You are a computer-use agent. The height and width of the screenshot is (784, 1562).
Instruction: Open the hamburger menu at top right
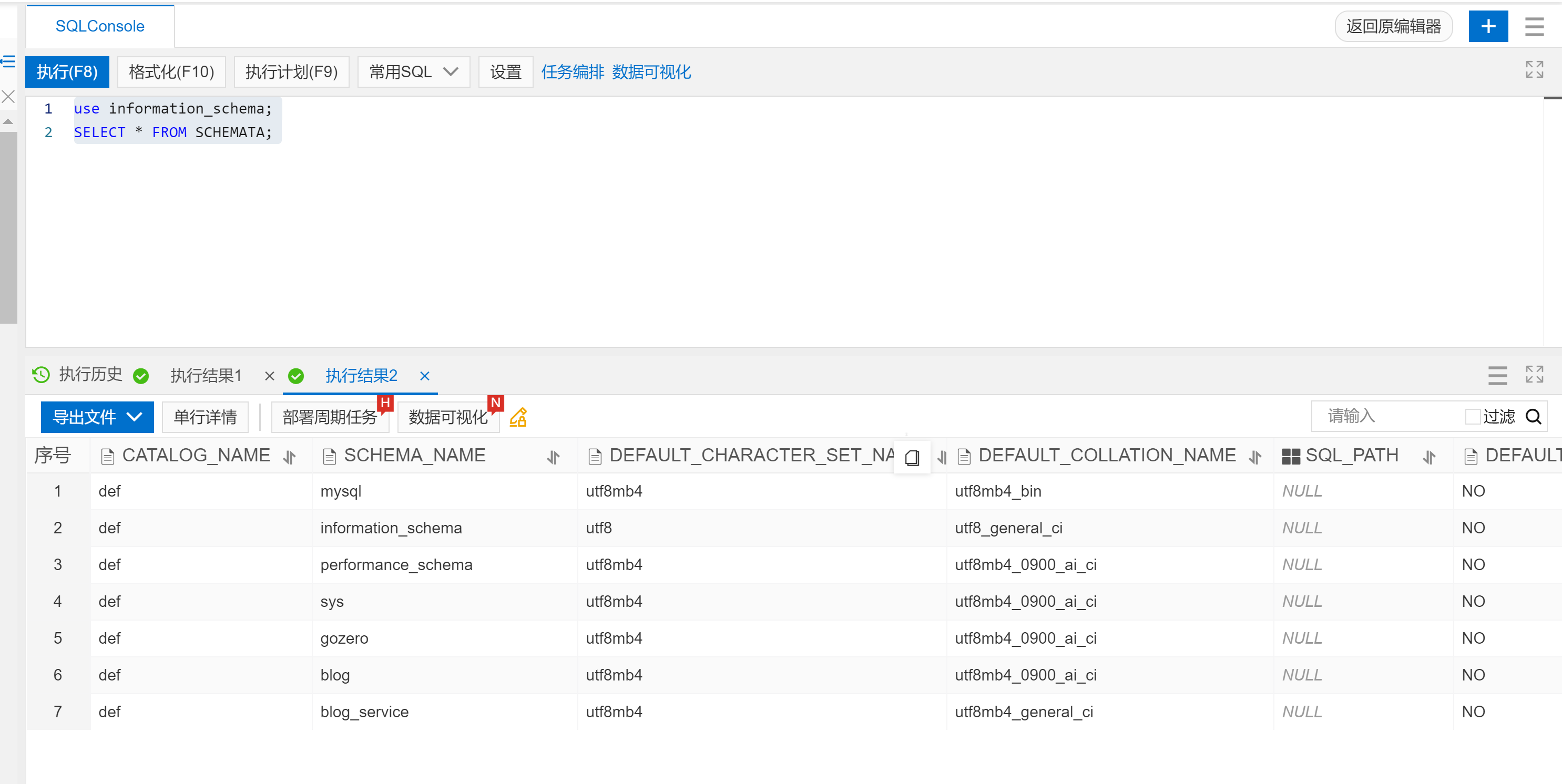click(1534, 26)
